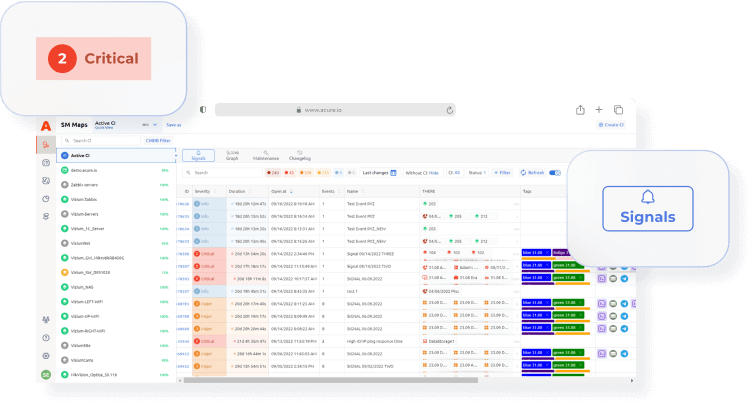Open the High ICMP ping response time signal
This screenshot has height=407, width=754.
(x=375, y=341)
